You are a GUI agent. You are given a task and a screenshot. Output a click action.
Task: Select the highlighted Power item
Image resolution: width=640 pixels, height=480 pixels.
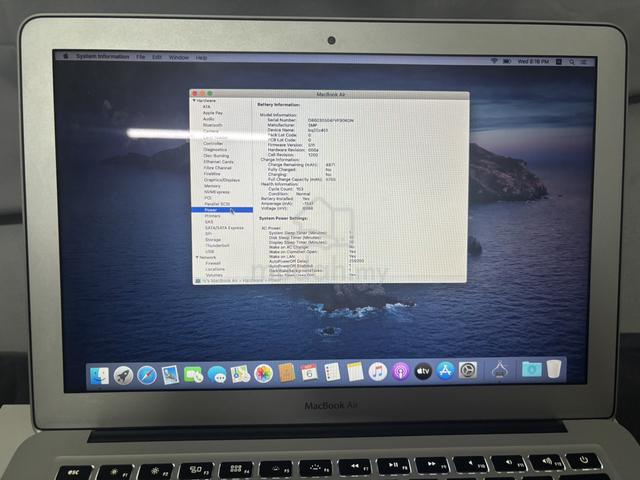[x=222, y=210]
